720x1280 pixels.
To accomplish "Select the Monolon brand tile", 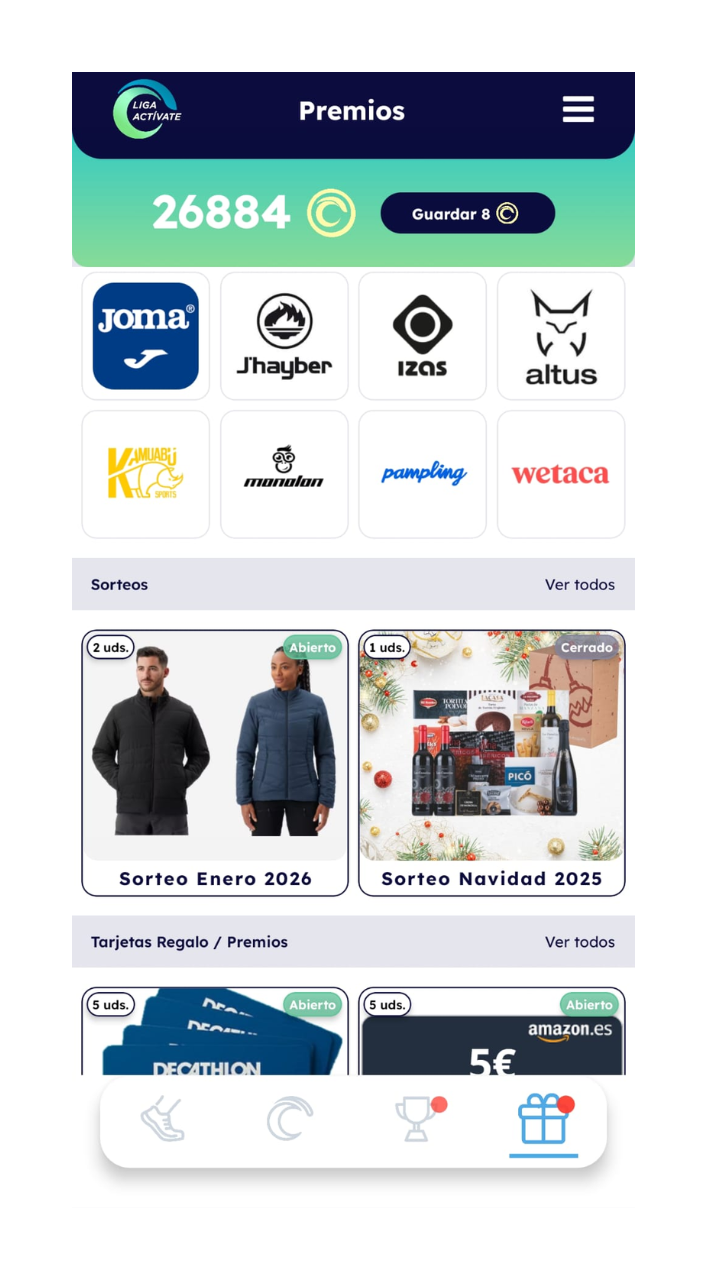I will [284, 474].
